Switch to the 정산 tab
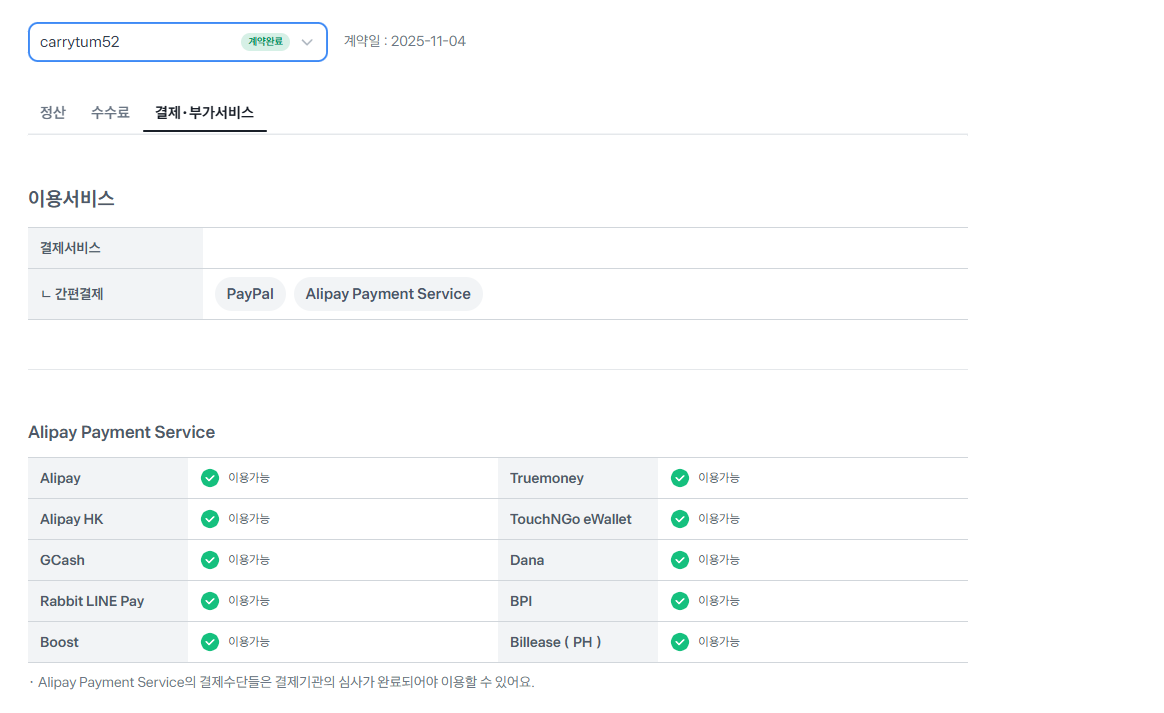Viewport: 1164px width, 713px height. pos(53,112)
